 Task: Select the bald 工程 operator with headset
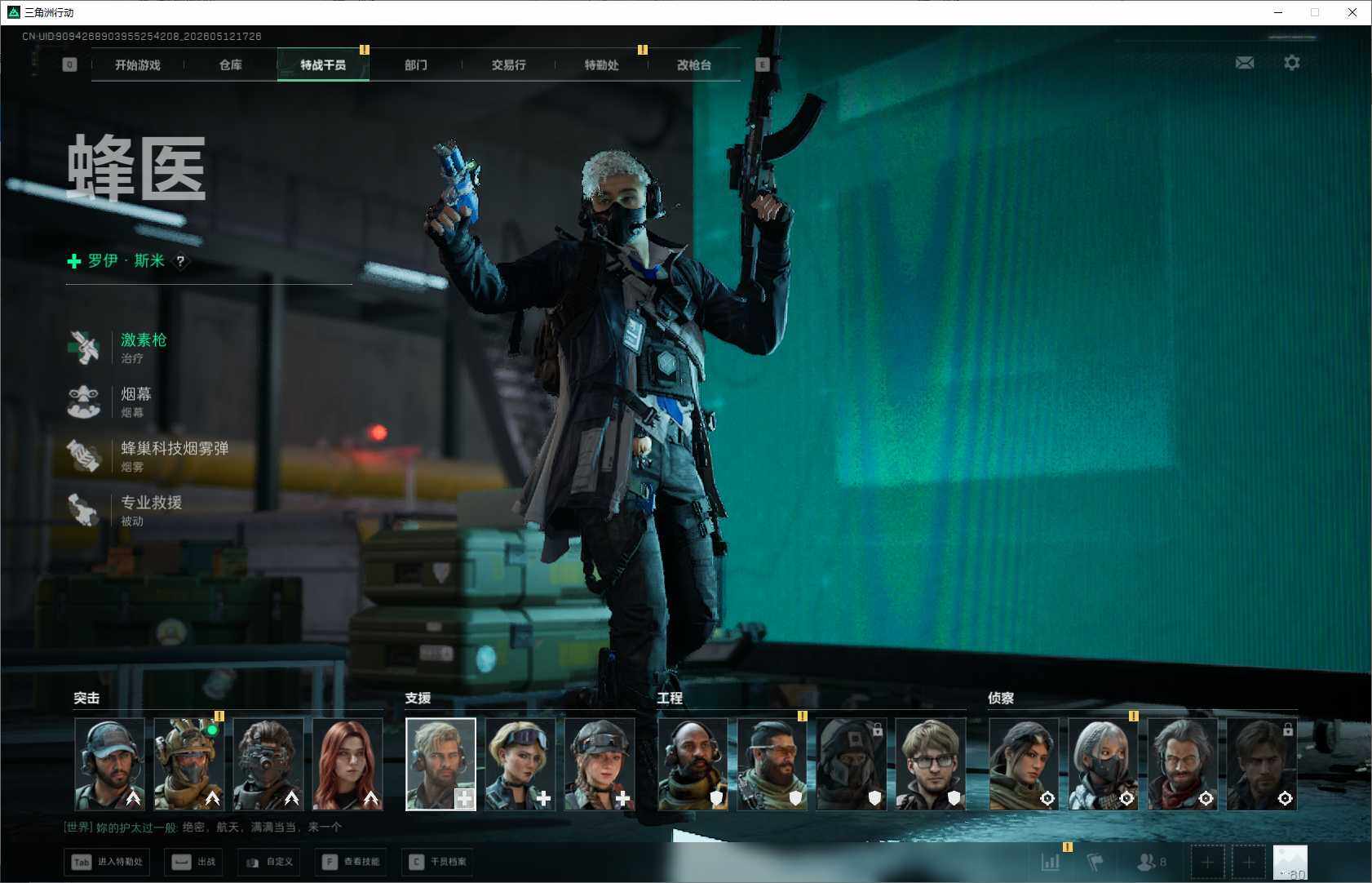click(693, 764)
